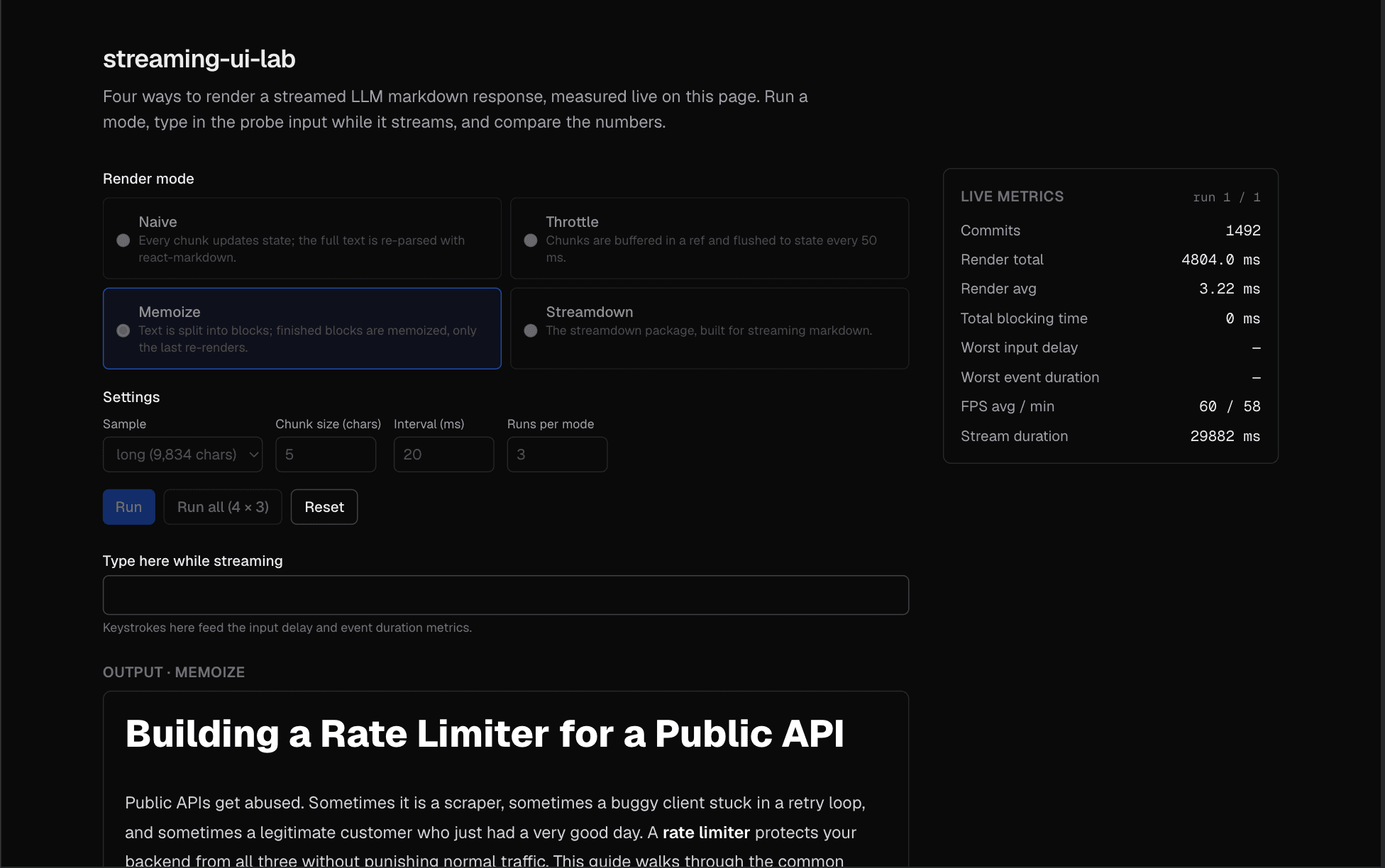This screenshot has width=1385, height=868.
Task: Click the Render avg value 3.22 ms
Action: tap(1230, 289)
